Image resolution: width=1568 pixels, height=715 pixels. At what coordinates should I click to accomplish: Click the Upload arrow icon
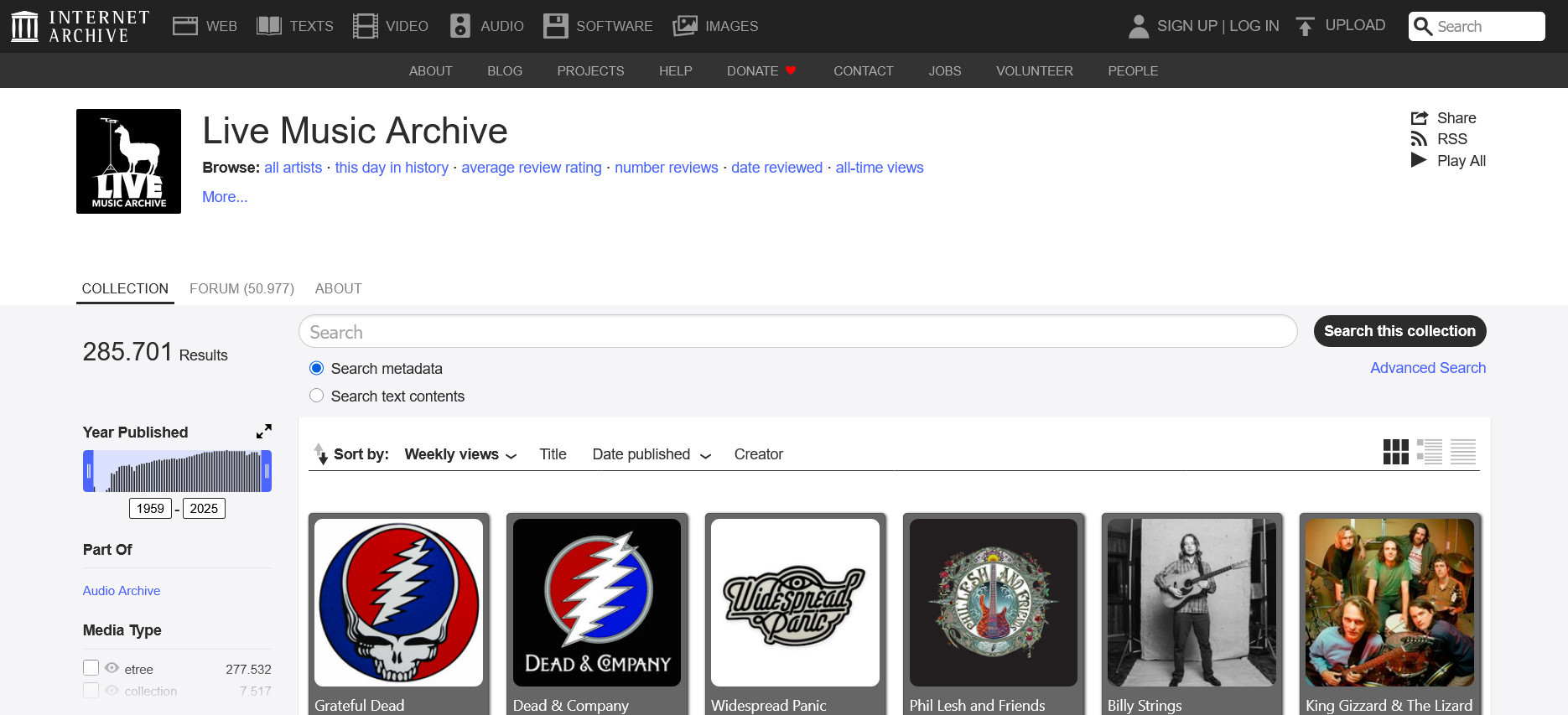click(x=1305, y=26)
